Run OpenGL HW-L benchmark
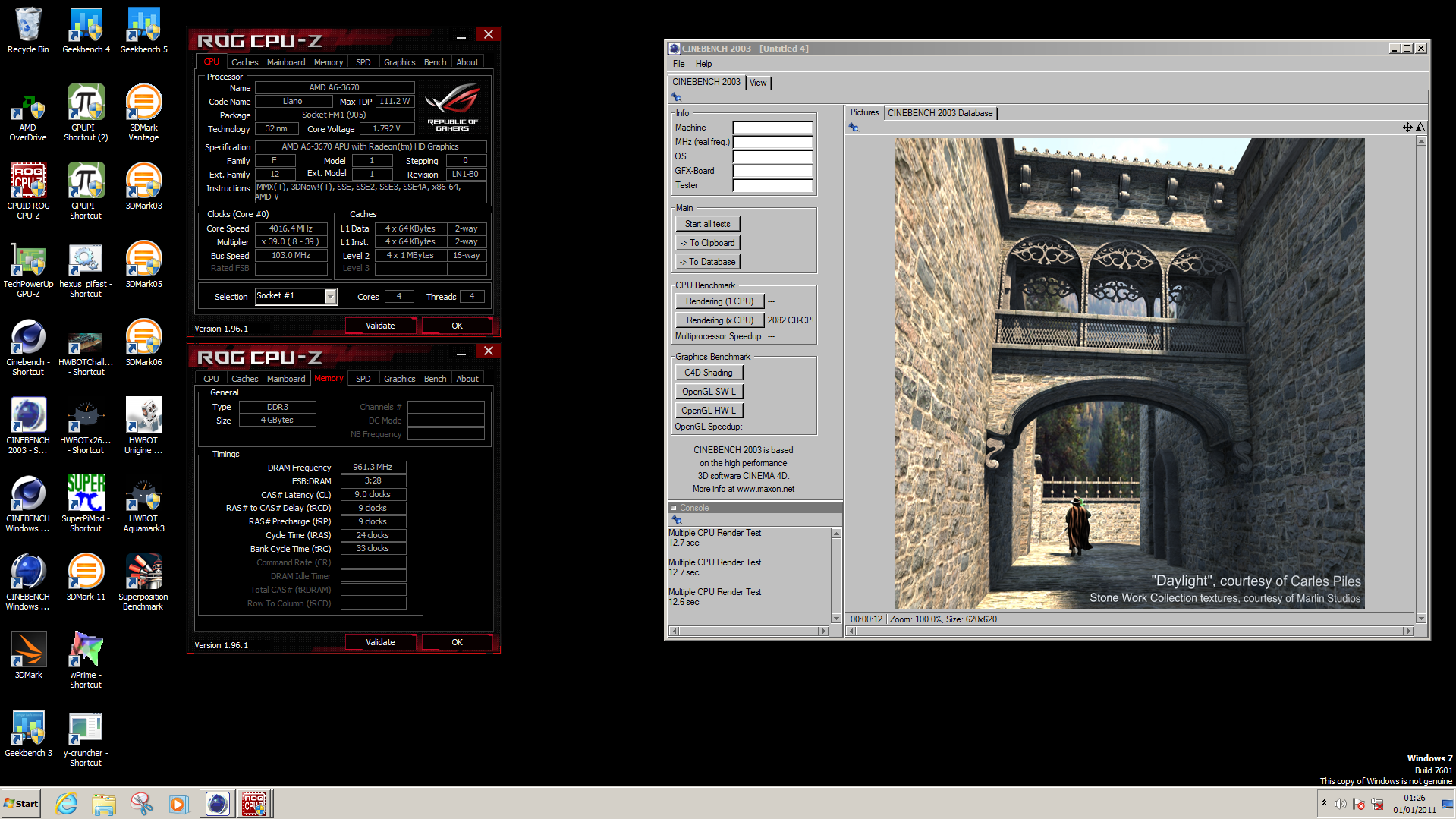 (x=708, y=411)
